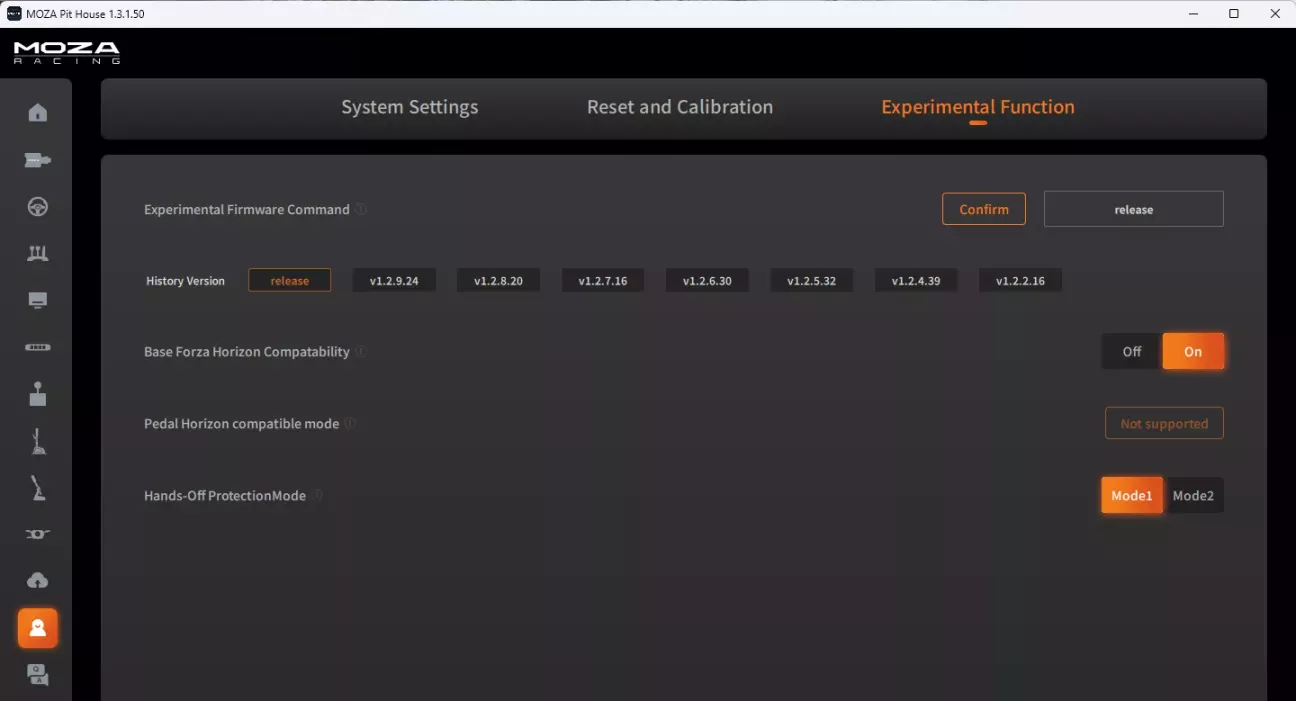Click info icon beside Experimental Firmware Command
This screenshot has height=701, width=1296.
tap(361, 210)
